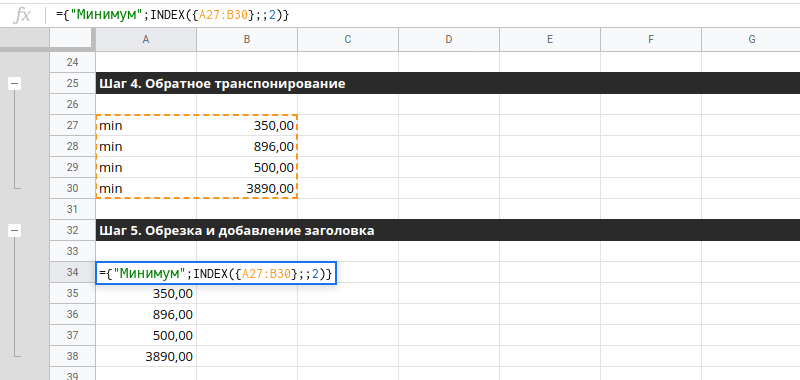Select column C header
Viewport: 800px width, 380px height.
pyautogui.click(x=348, y=39)
